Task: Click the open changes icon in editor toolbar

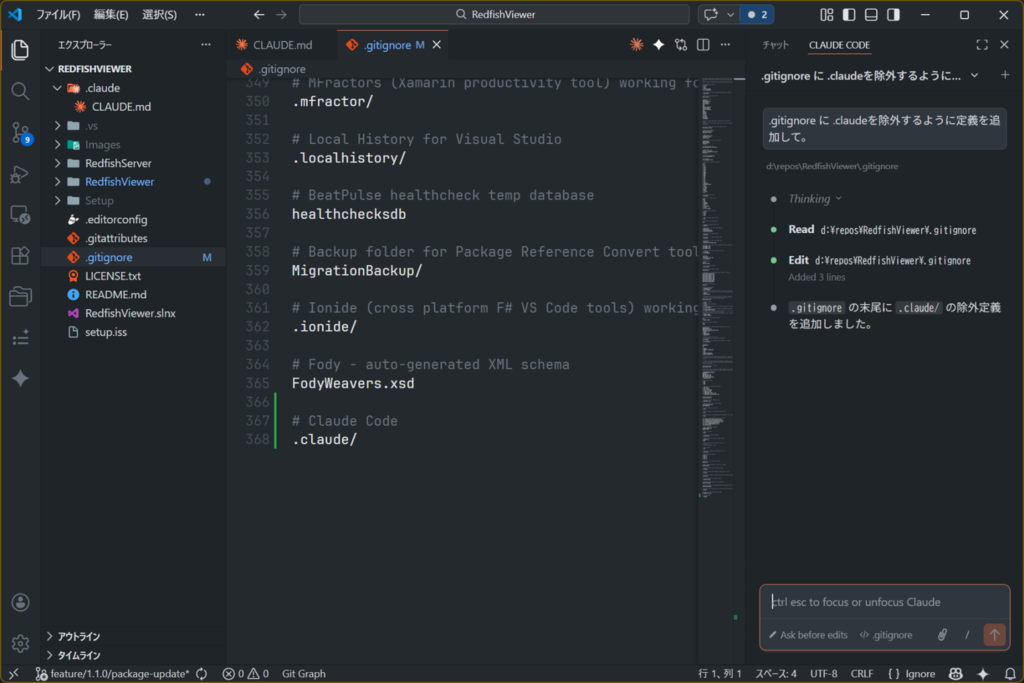Action: (x=681, y=44)
